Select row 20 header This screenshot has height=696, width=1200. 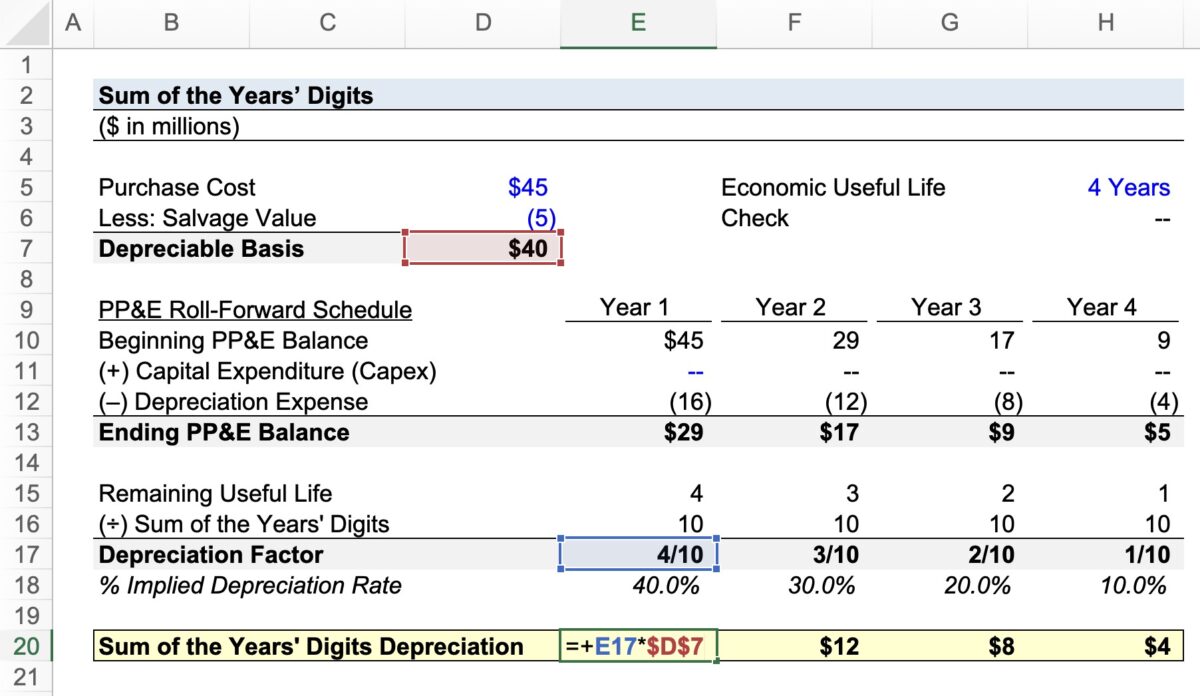[27, 647]
